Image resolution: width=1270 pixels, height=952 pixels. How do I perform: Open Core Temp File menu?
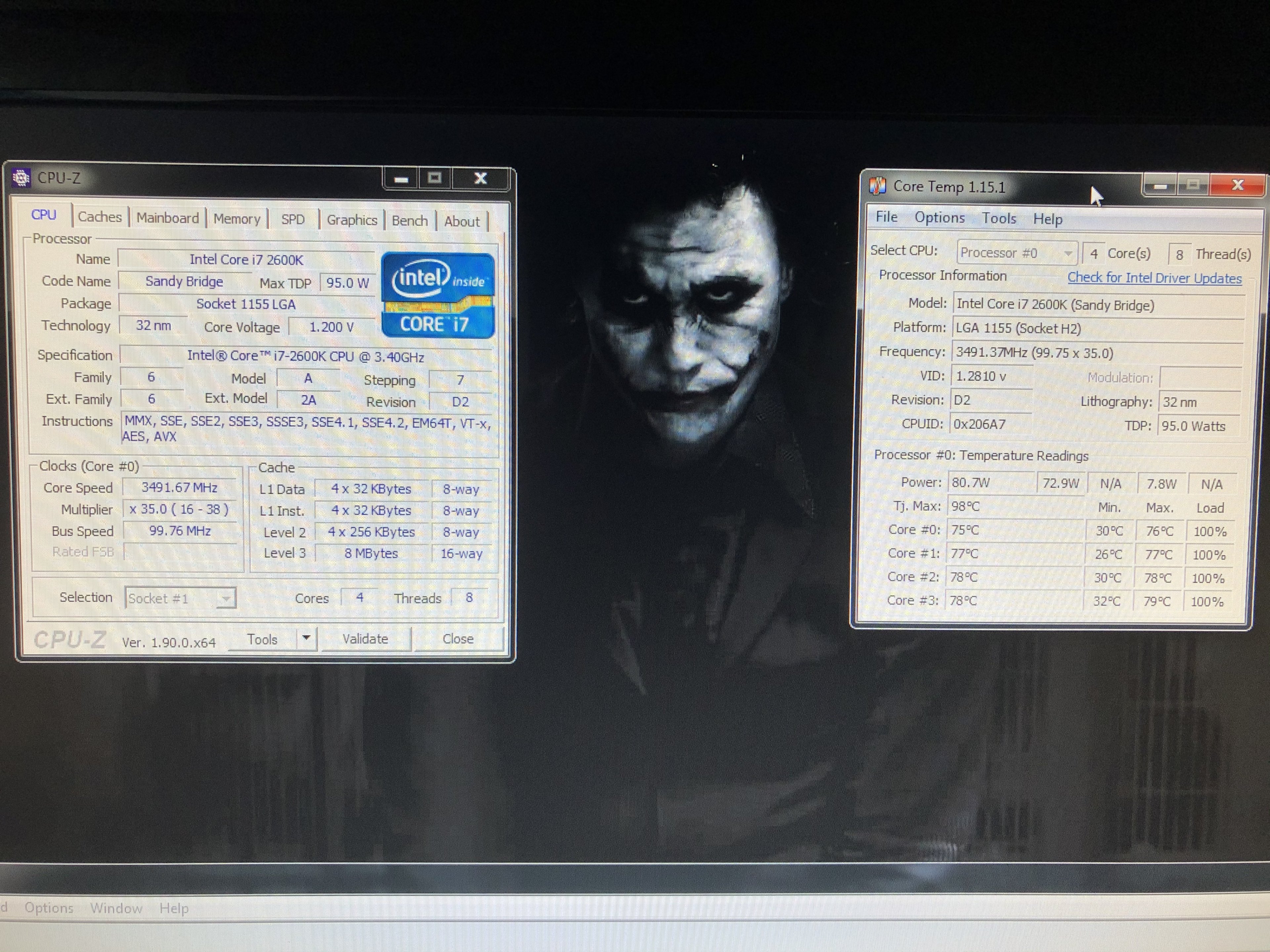(x=886, y=216)
